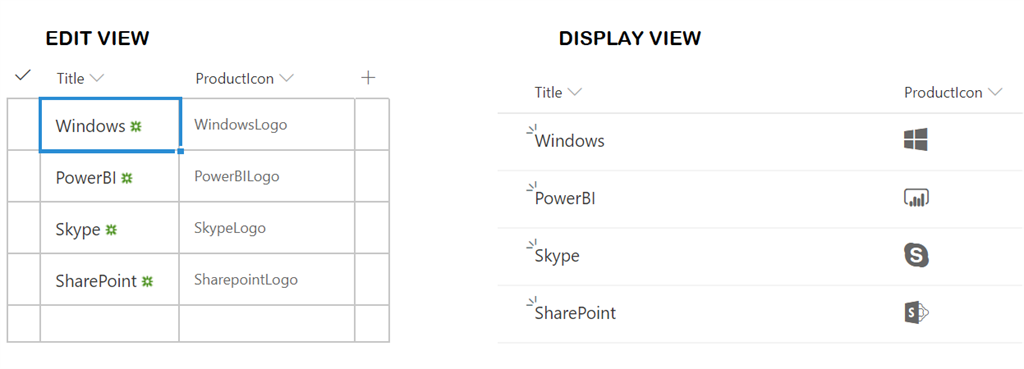
Task: Add a column with the plus icon
Action: 368,78
